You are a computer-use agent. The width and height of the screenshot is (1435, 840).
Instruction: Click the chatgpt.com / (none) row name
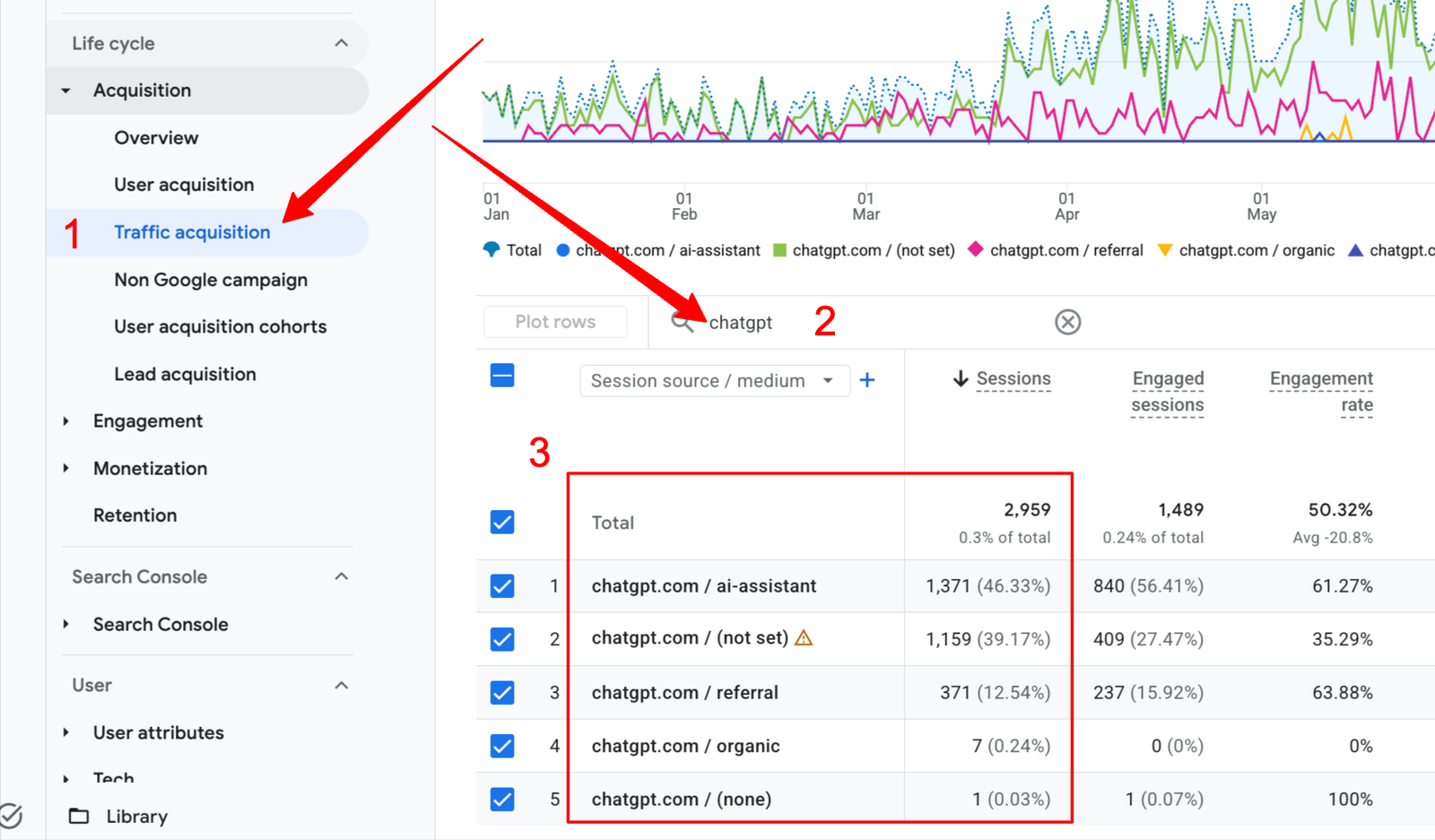682,799
